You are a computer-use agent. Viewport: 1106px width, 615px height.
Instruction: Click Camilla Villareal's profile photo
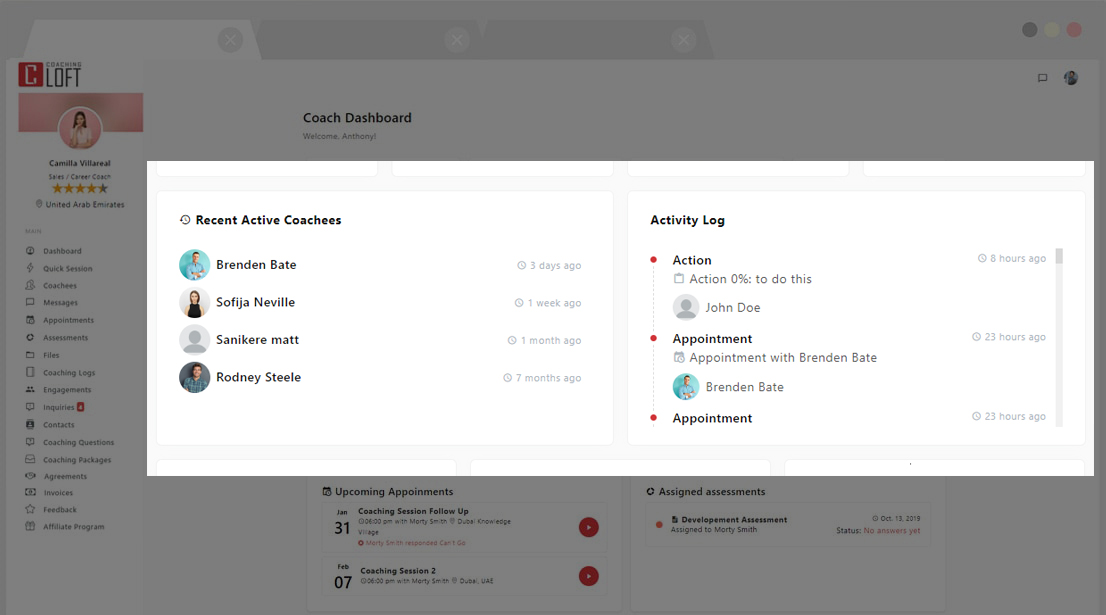coord(79,126)
